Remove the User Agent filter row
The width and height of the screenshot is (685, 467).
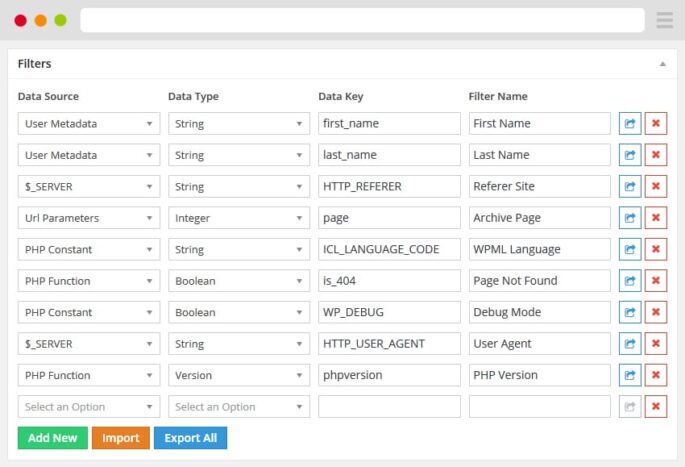point(656,344)
